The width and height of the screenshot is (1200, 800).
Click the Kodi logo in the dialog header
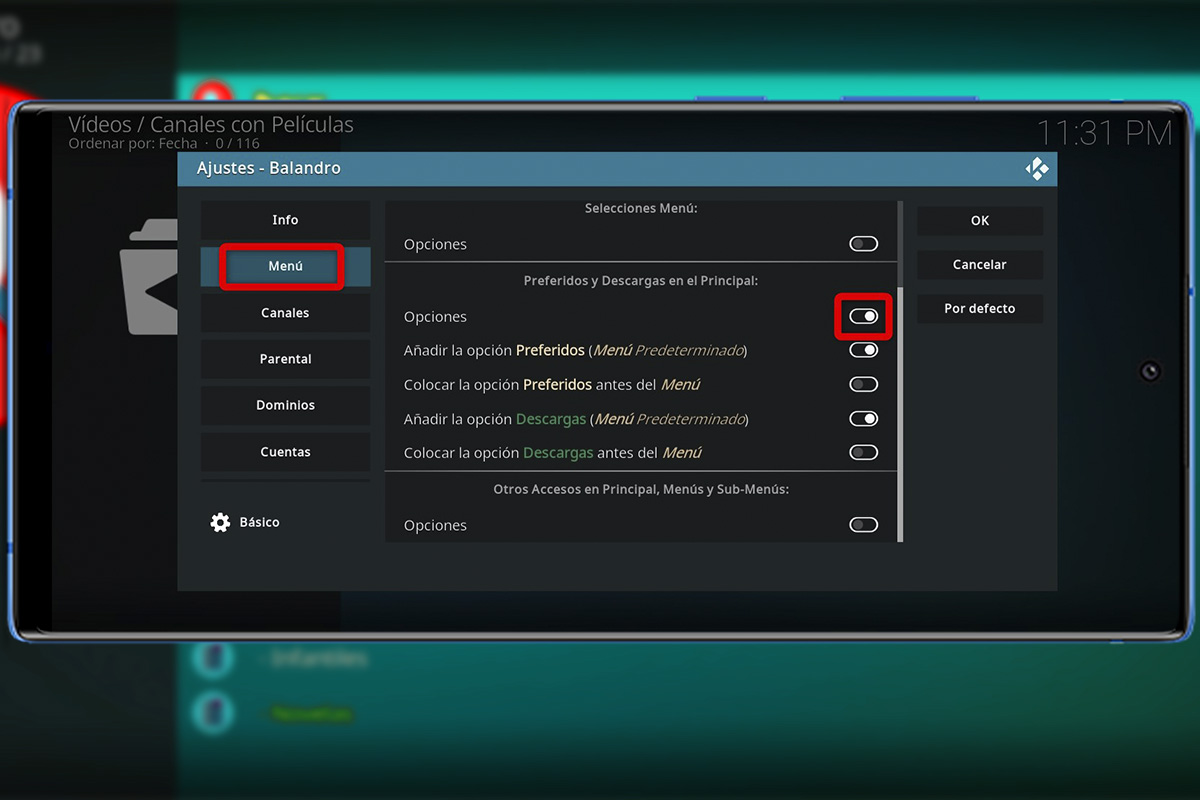(x=1037, y=168)
